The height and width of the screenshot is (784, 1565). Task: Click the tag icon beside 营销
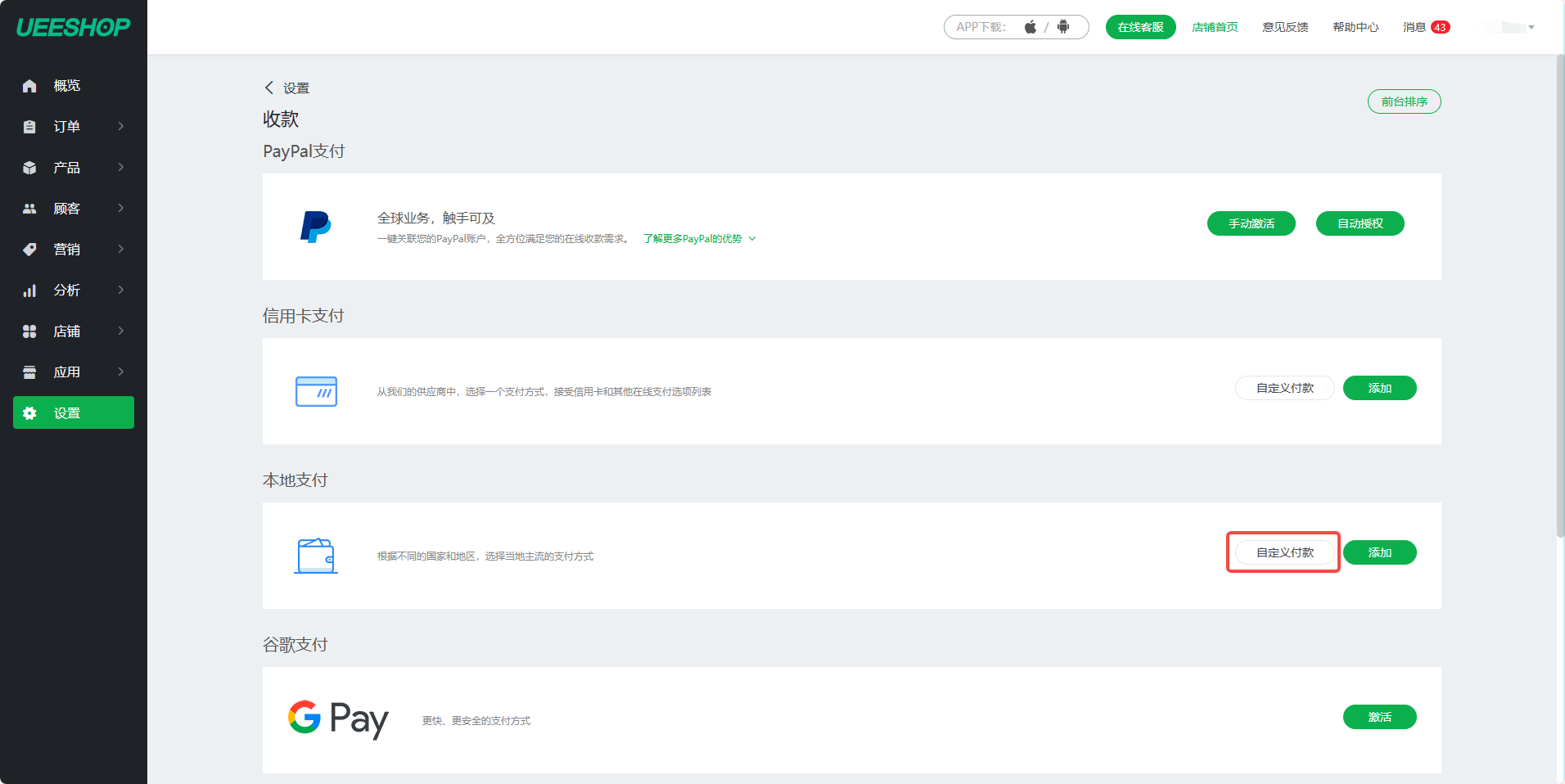click(x=29, y=250)
